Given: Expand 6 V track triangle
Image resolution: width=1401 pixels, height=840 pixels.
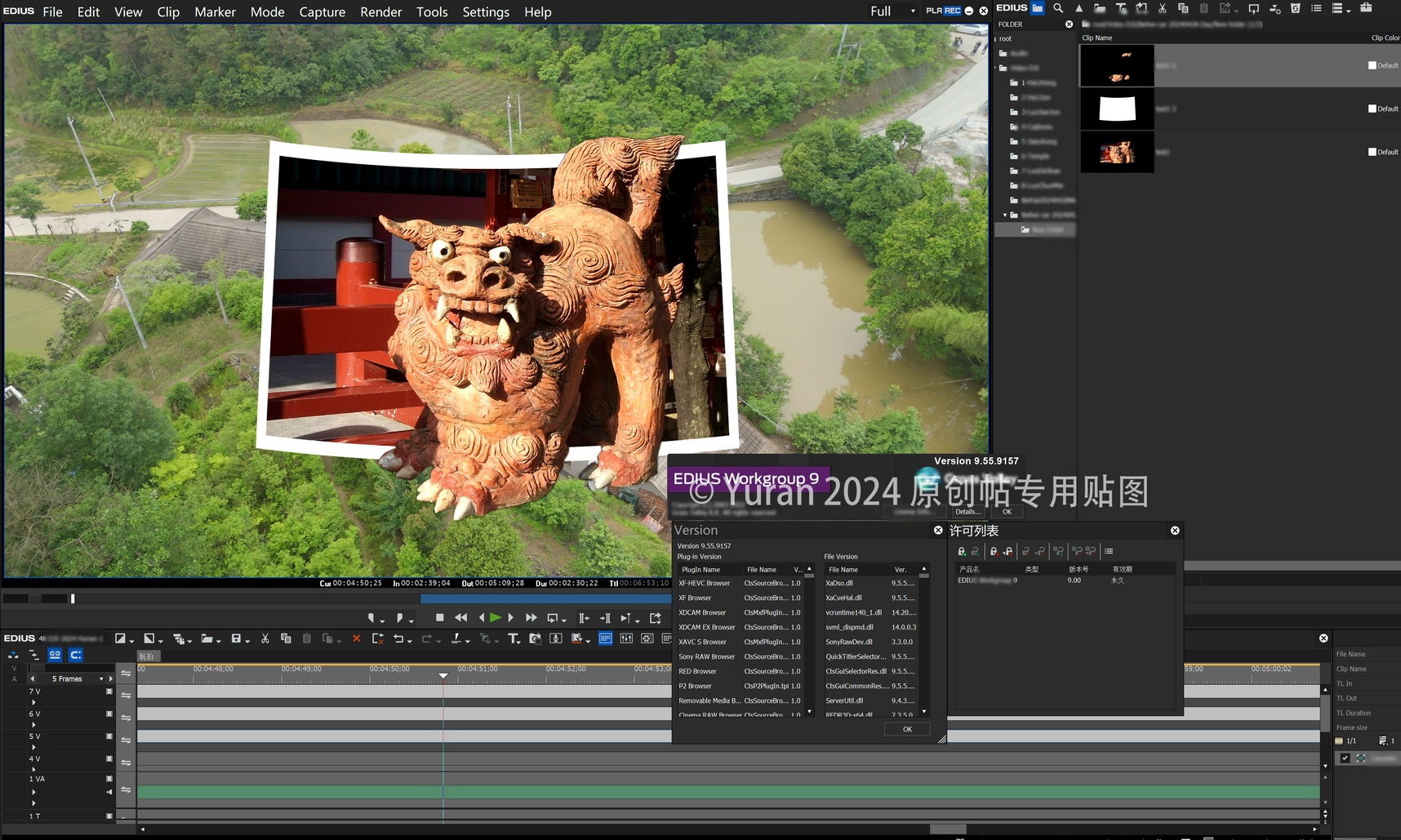Looking at the screenshot, I should pos(33,725).
